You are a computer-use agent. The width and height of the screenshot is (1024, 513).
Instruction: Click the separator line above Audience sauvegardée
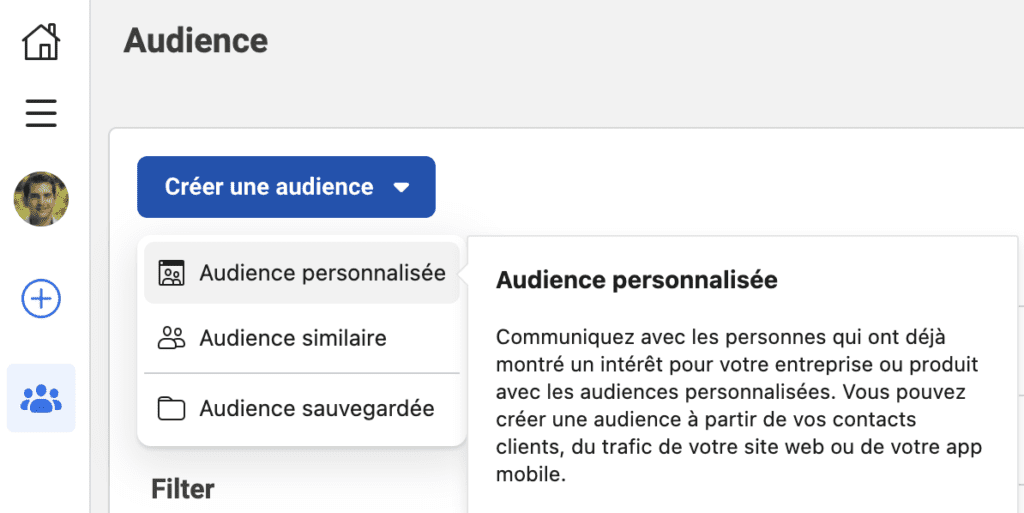tap(302, 373)
